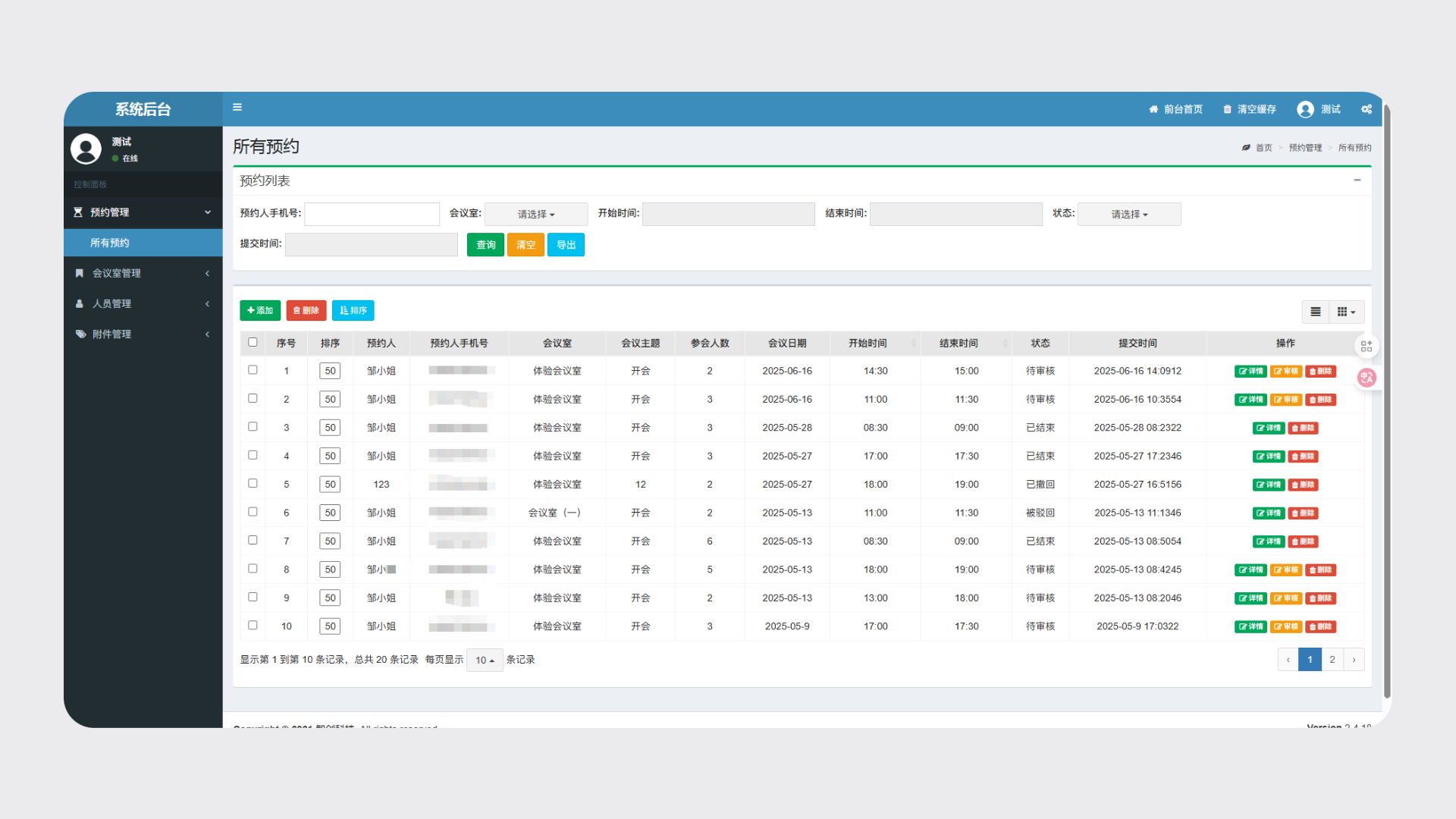The width and height of the screenshot is (1456, 819).
Task: Tick the checkbox for row 3
Action: pyautogui.click(x=253, y=427)
